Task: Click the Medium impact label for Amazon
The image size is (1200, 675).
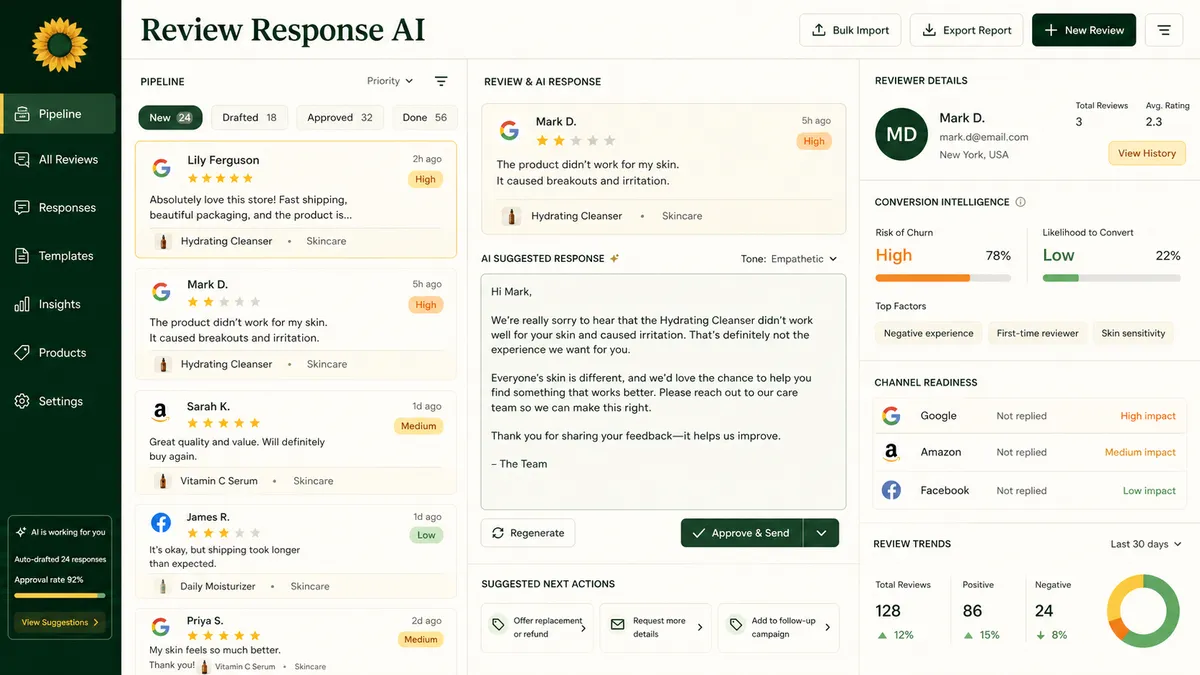Action: [x=1140, y=452]
